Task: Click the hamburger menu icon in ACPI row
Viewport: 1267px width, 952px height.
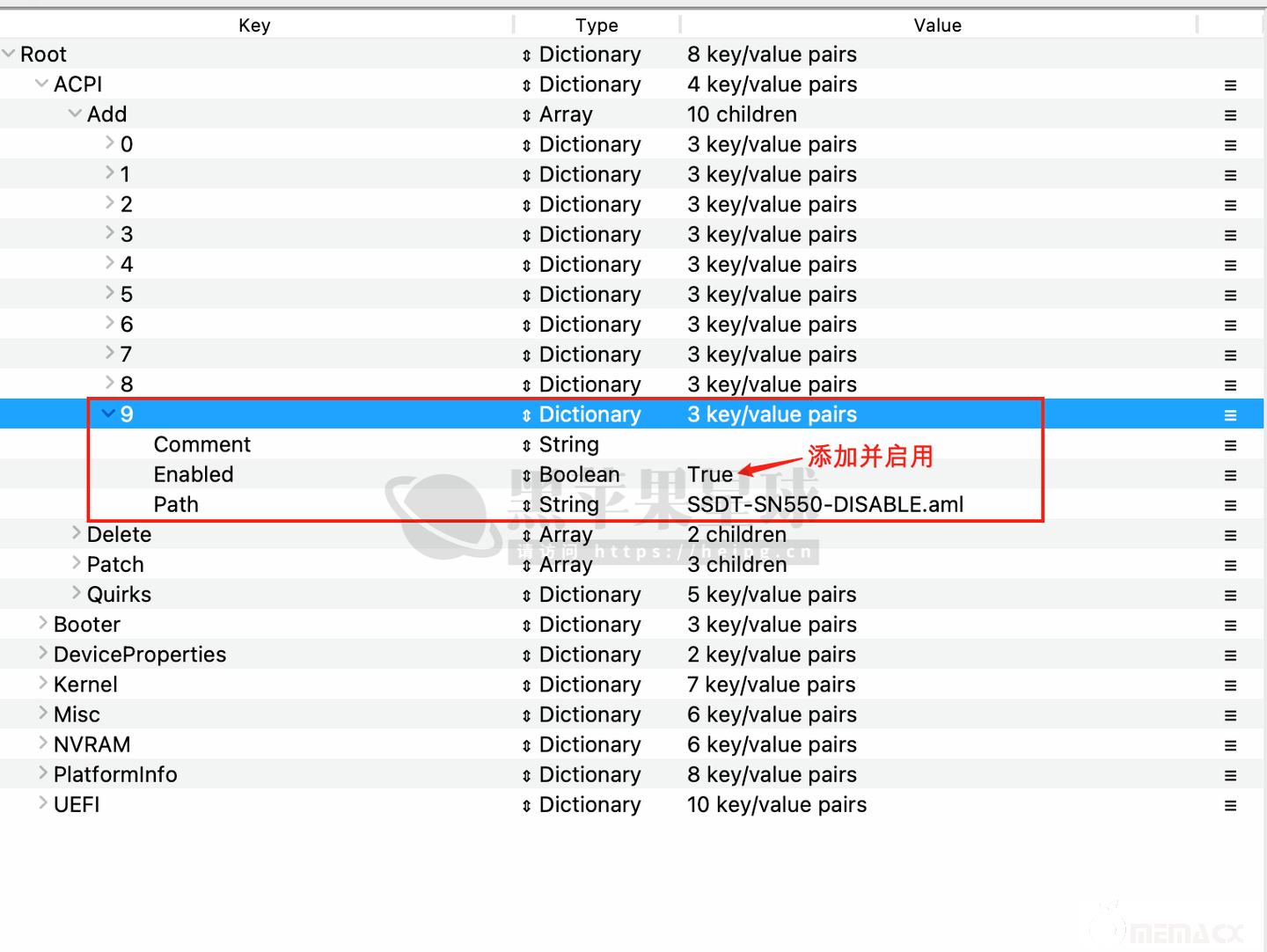Action: click(1230, 85)
